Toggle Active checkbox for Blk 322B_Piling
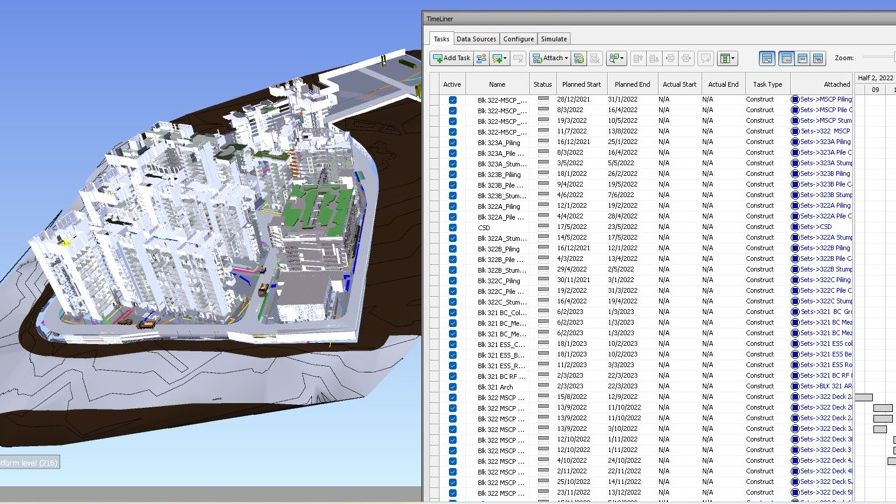The height and width of the screenshot is (504, 896). pos(453,249)
